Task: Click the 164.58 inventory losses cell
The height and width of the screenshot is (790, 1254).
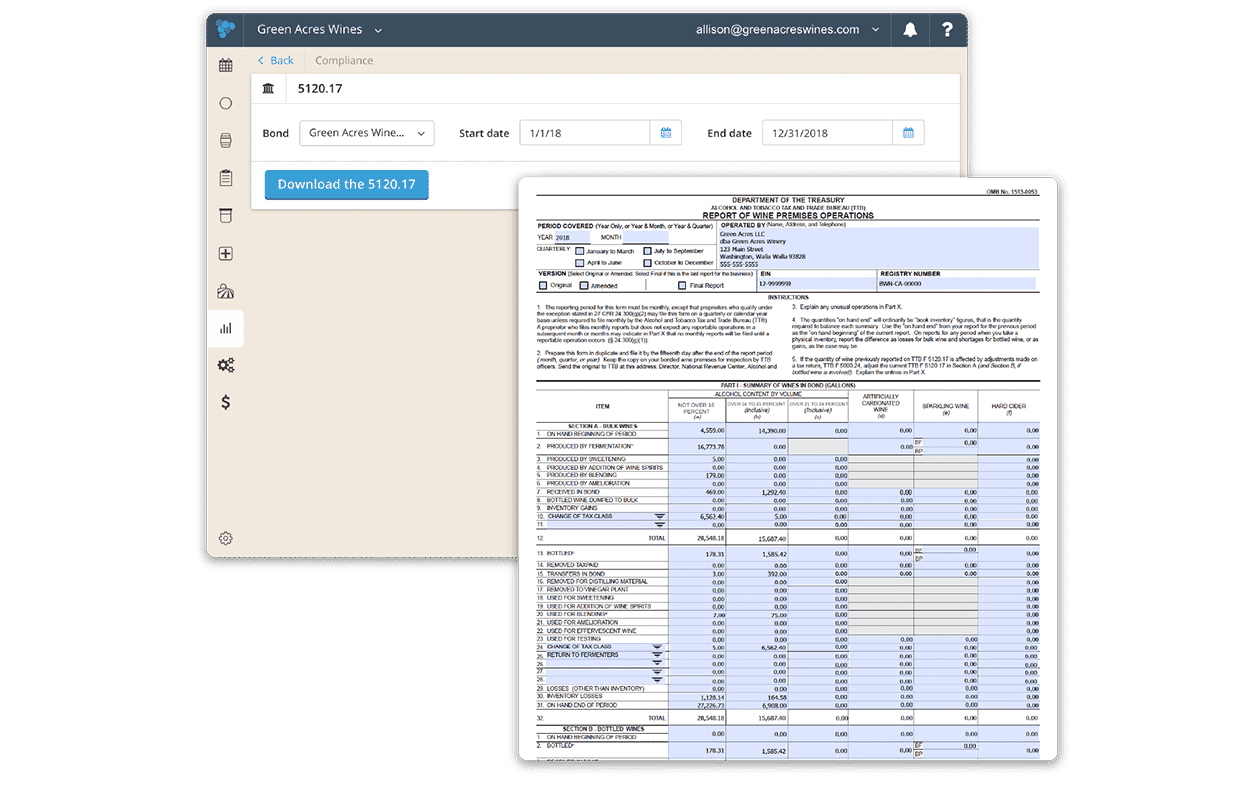Action: pyautogui.click(x=757, y=697)
